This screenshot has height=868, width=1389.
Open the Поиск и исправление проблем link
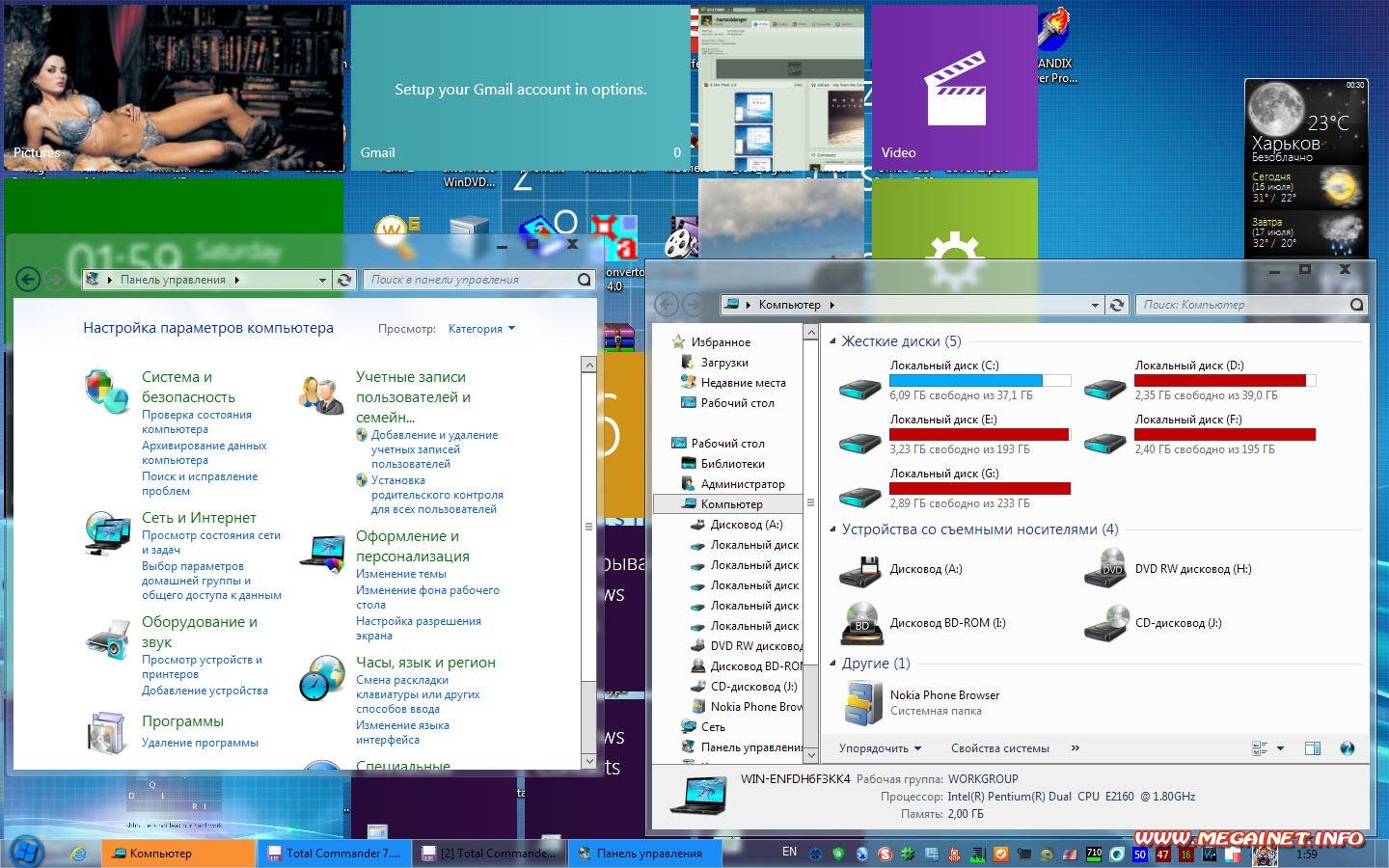[200, 483]
